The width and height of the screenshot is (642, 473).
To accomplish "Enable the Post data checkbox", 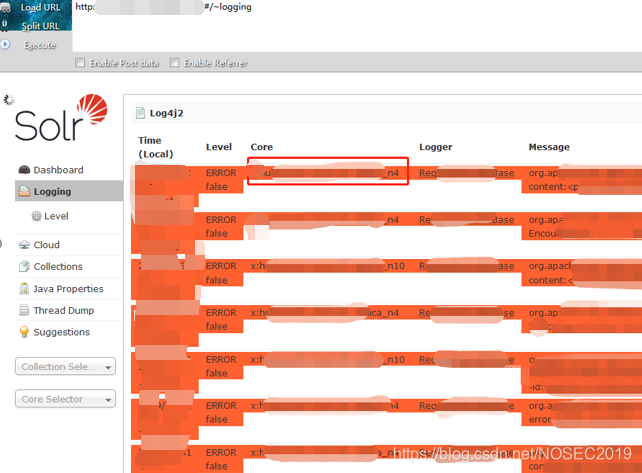I will [x=80, y=63].
